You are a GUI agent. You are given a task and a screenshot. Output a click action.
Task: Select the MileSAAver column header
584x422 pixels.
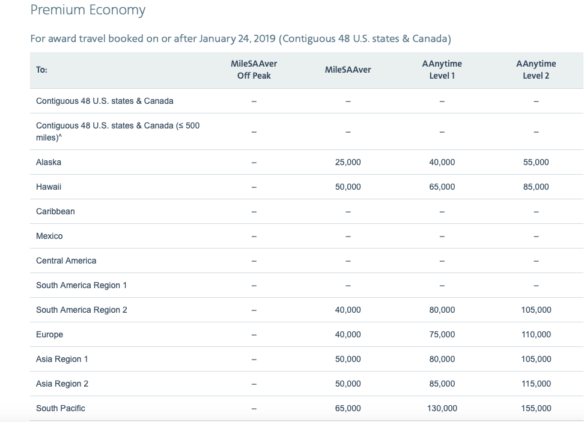[x=348, y=70]
